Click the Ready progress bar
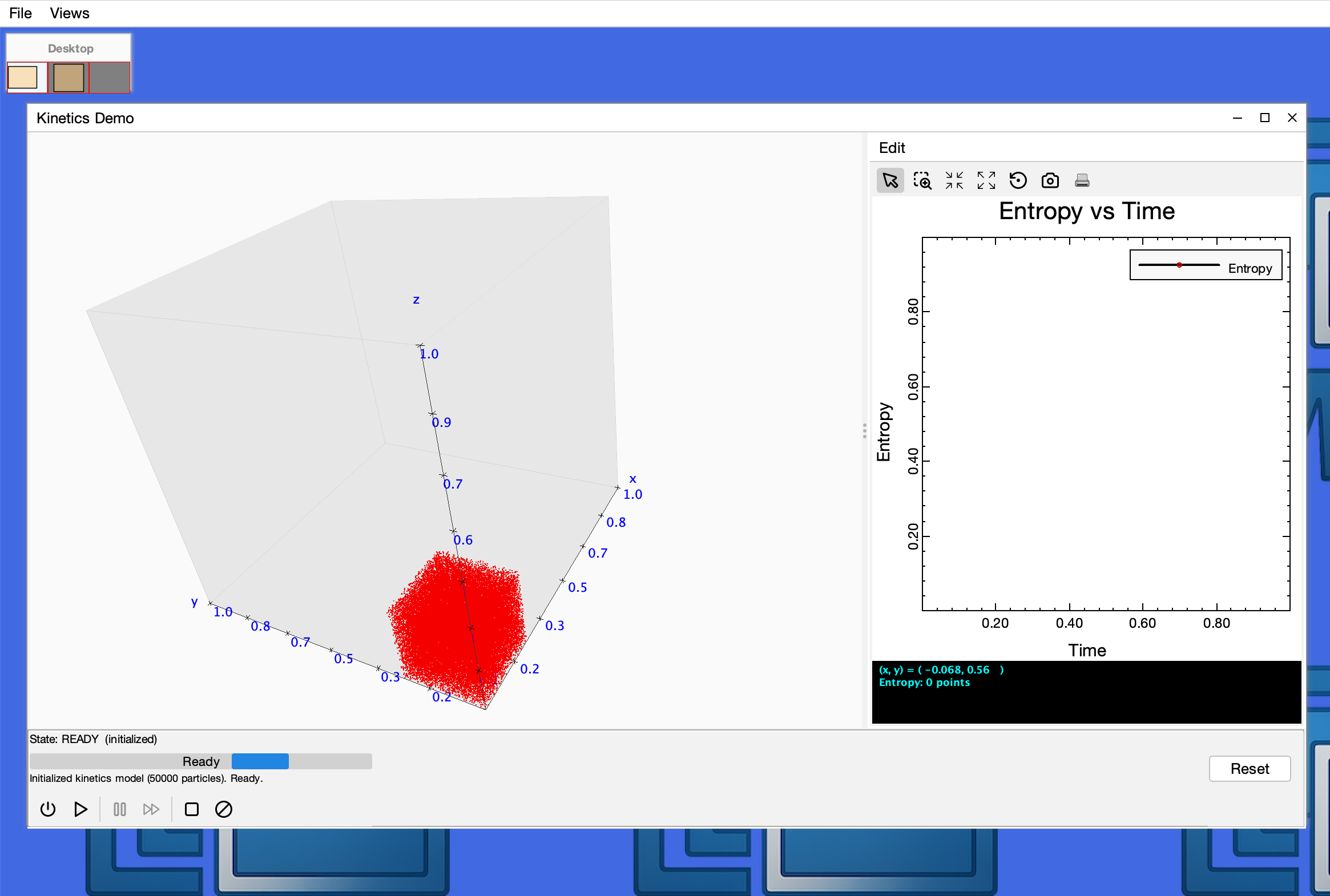The width and height of the screenshot is (1330, 896). pos(200,761)
